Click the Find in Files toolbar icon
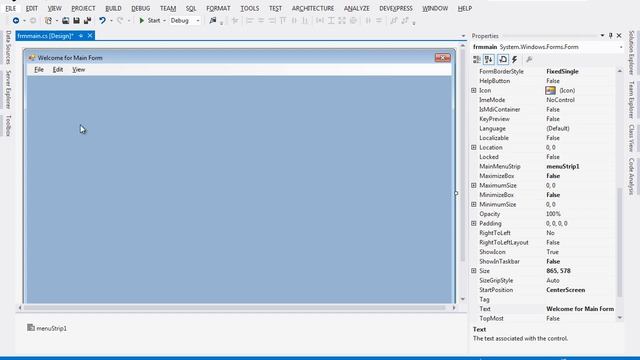The image size is (640, 360). click(212, 20)
